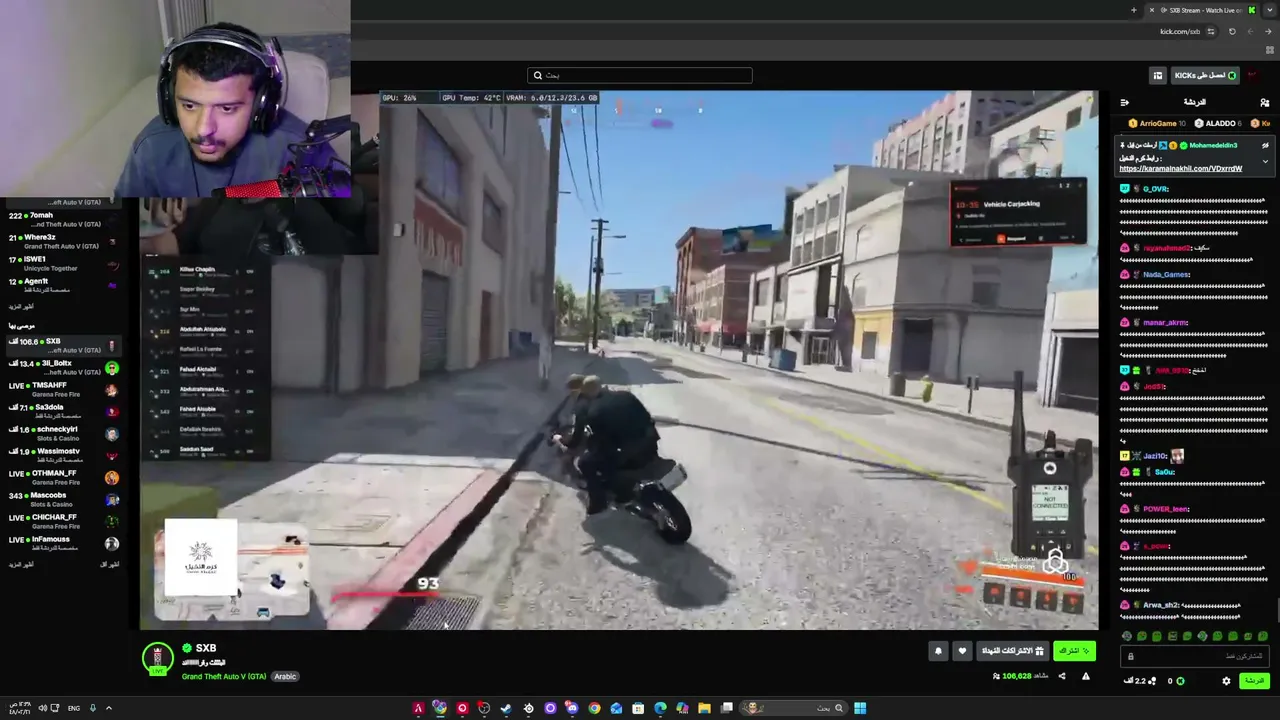Open the KICKs balance icon
The height and width of the screenshot is (720, 1280).
1180,681
